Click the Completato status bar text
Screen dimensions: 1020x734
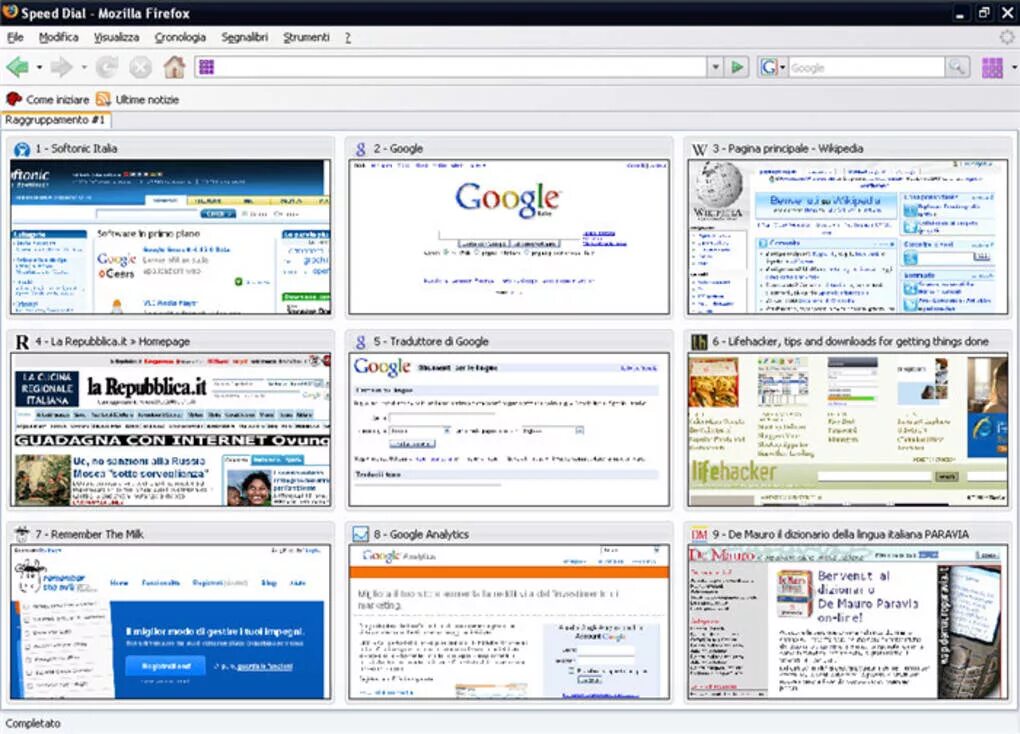[x=33, y=723]
